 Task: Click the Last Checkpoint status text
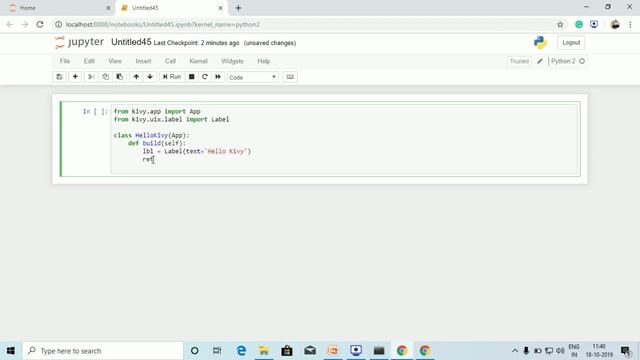click(196, 43)
